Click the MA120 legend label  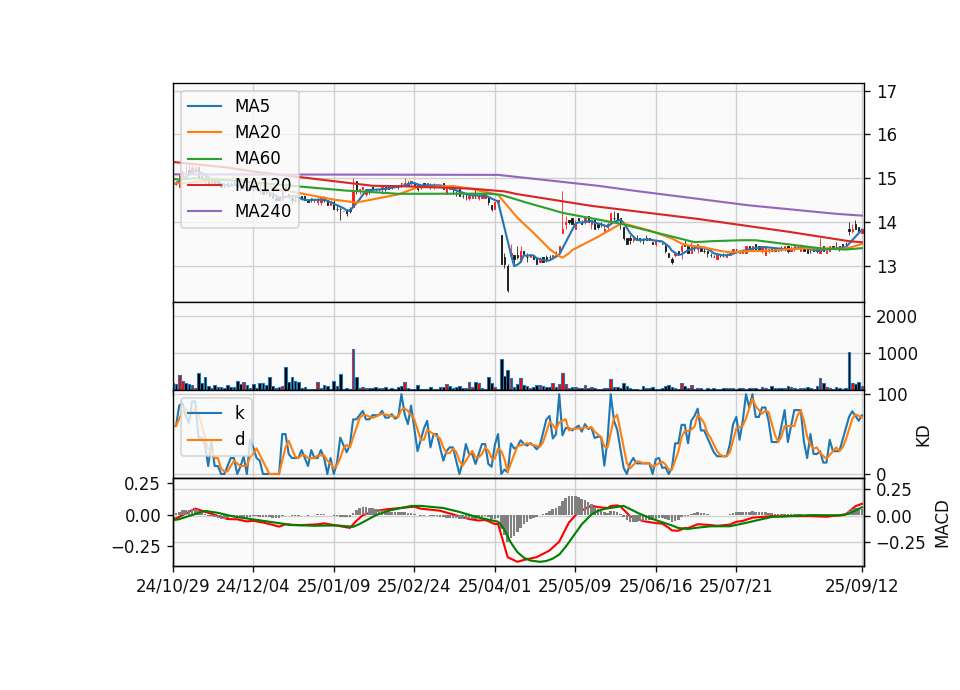pyautogui.click(x=263, y=184)
